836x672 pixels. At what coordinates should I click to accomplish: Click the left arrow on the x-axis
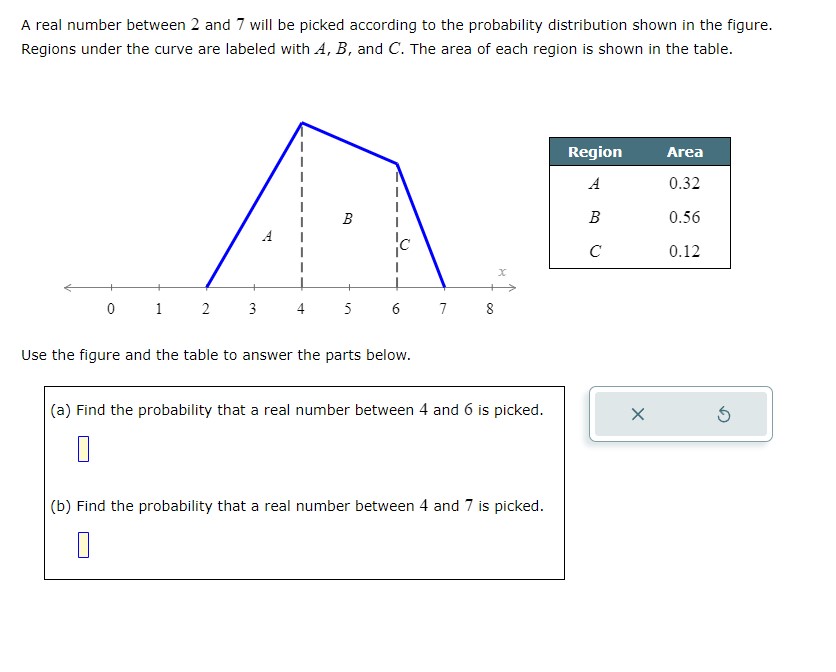coord(65,287)
